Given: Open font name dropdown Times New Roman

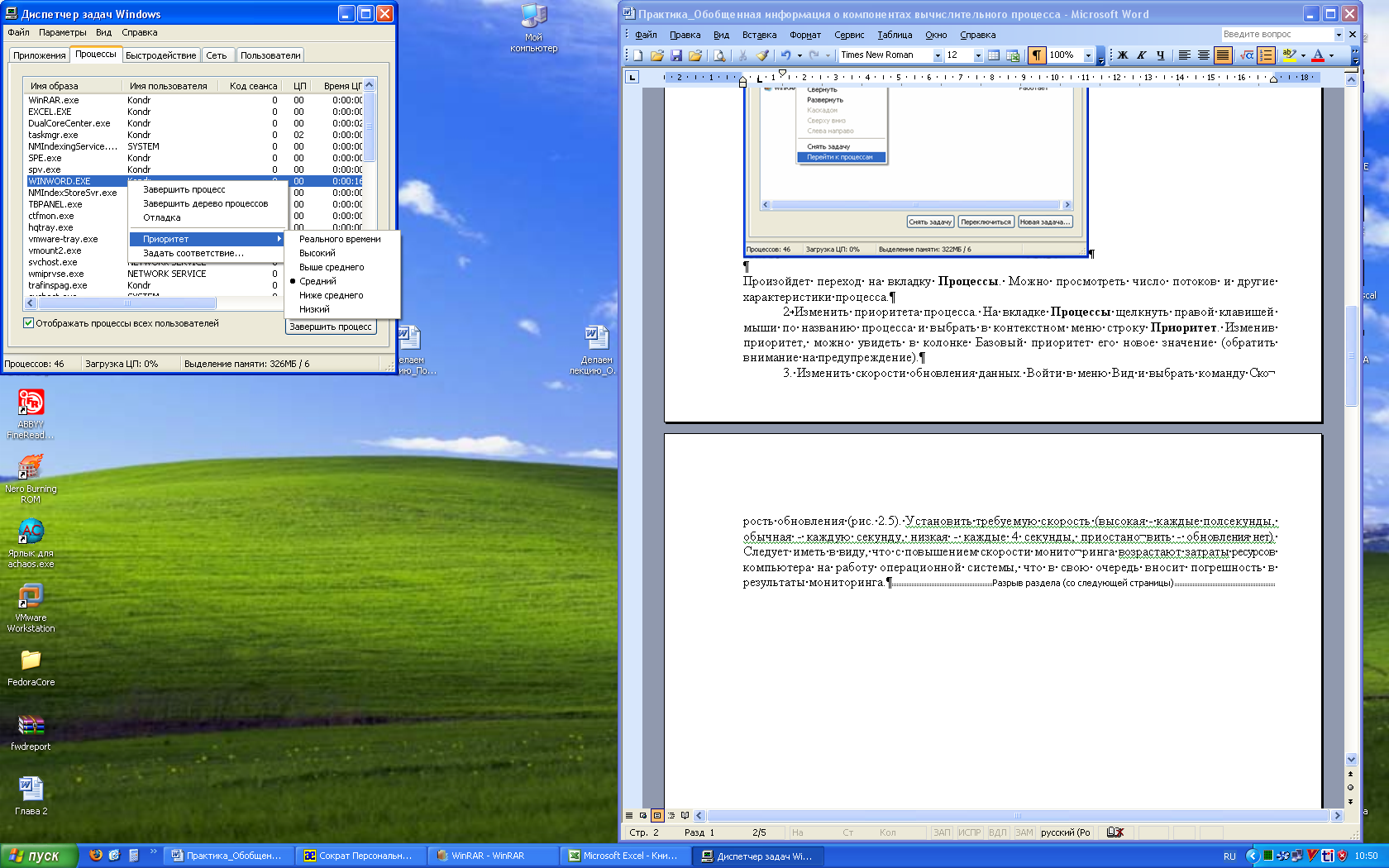Looking at the screenshot, I should [938, 55].
